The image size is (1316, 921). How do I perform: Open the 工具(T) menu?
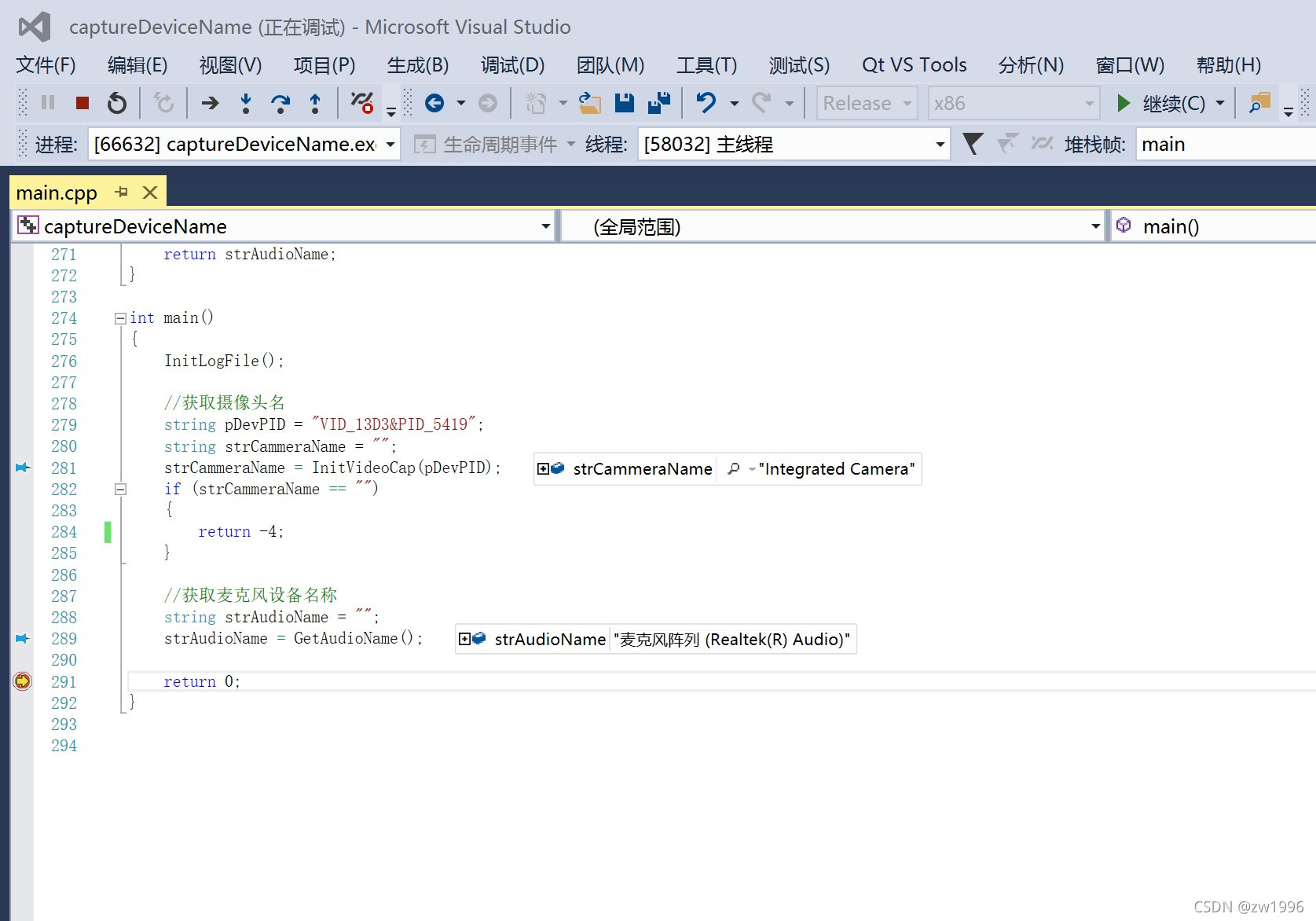point(706,64)
